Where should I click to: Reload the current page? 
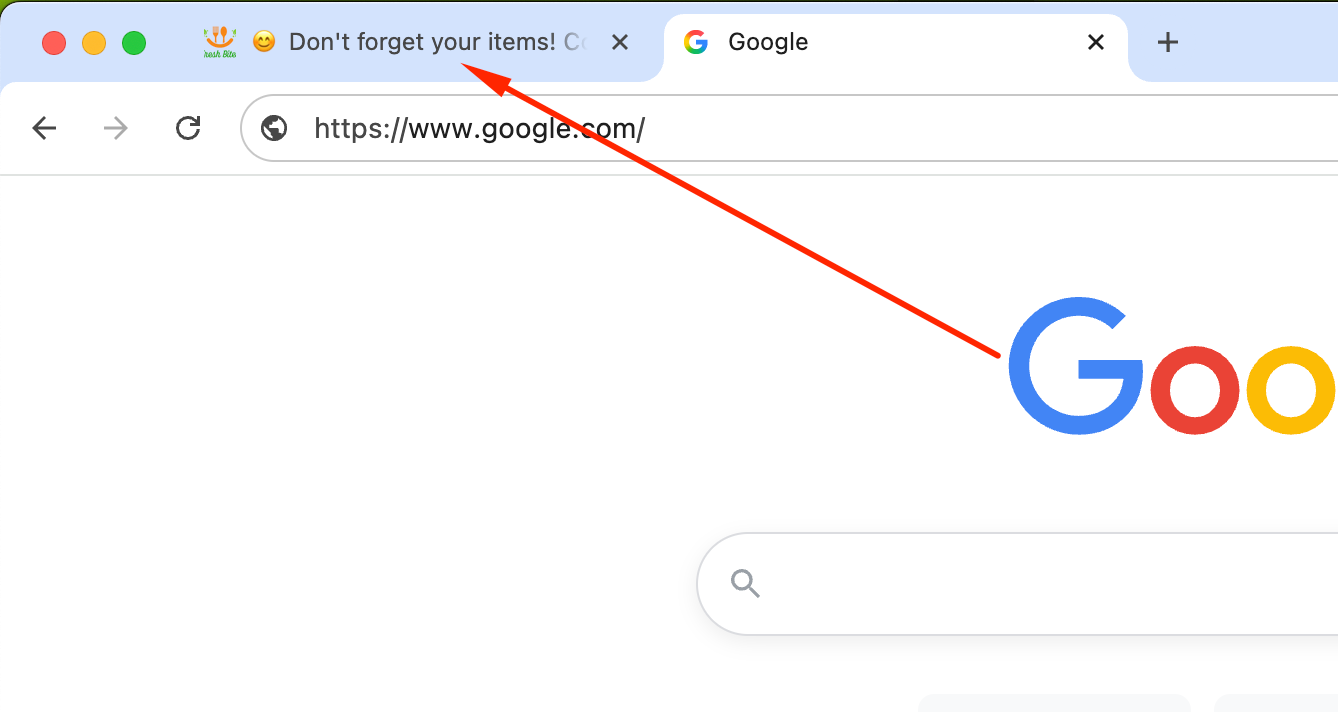click(188, 128)
